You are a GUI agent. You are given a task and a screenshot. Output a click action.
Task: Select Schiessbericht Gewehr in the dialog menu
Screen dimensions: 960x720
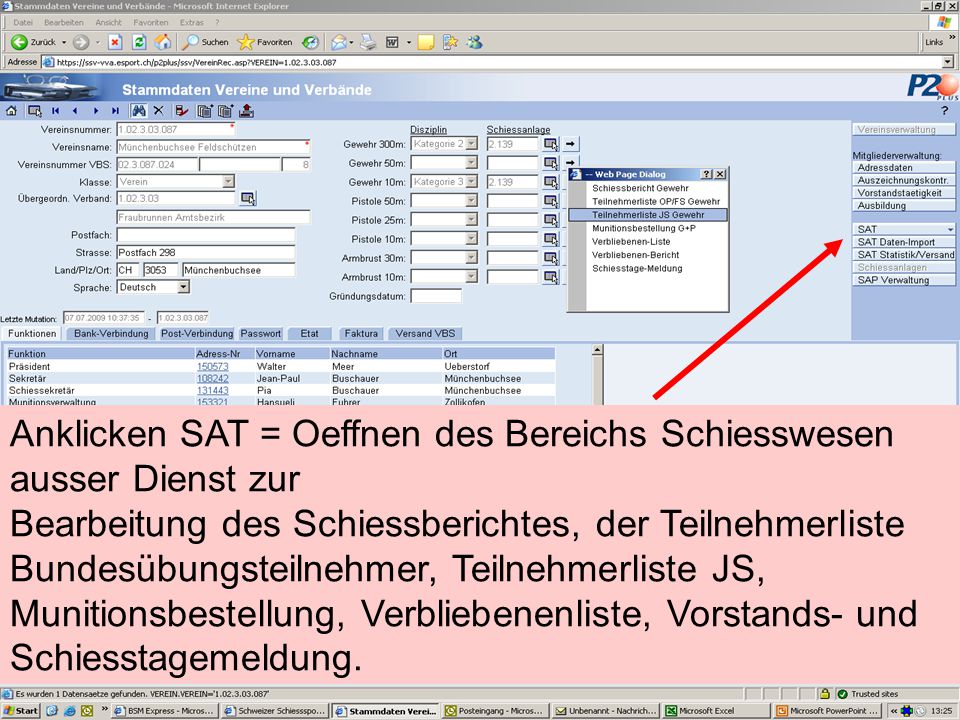coord(640,189)
